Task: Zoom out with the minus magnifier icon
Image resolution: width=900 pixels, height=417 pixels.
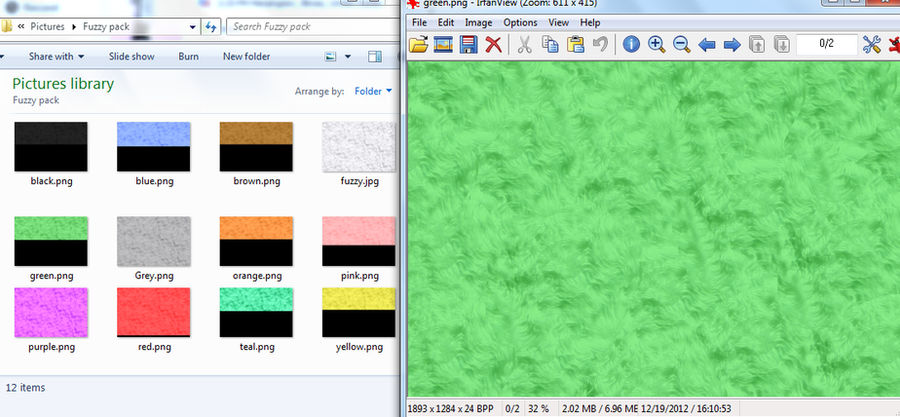Action: pyautogui.click(x=681, y=45)
